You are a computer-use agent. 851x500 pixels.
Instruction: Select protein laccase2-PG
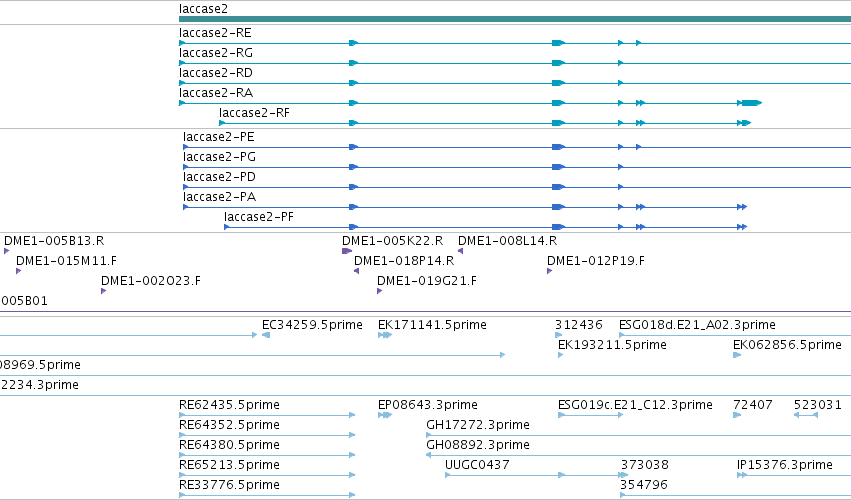[x=219, y=157]
